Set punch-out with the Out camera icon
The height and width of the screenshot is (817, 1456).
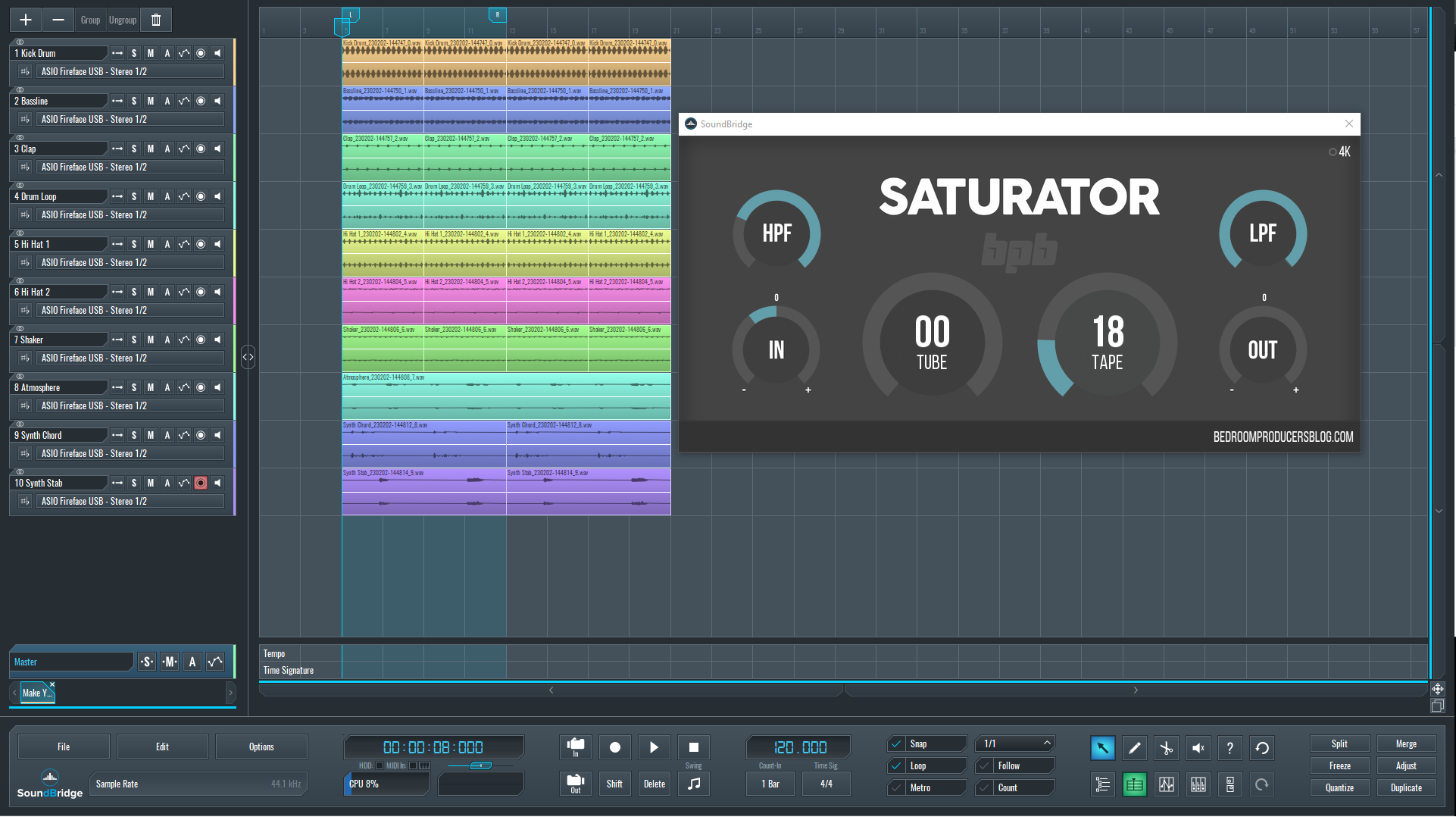[x=576, y=784]
